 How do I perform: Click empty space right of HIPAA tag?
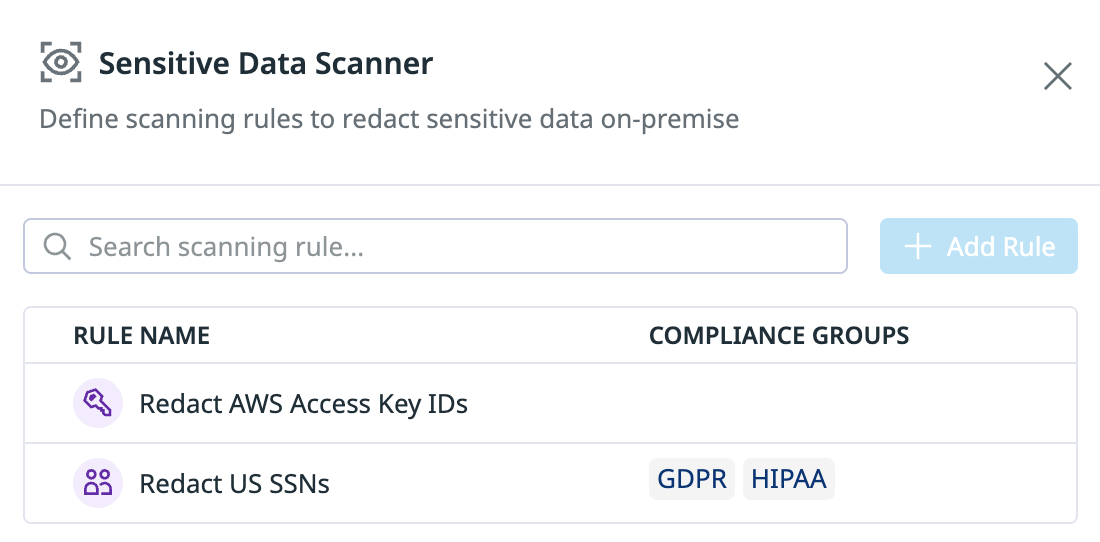click(x=950, y=482)
